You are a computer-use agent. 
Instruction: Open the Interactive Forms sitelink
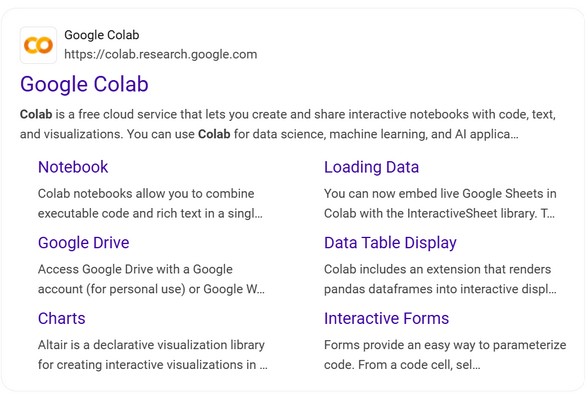[386, 318]
